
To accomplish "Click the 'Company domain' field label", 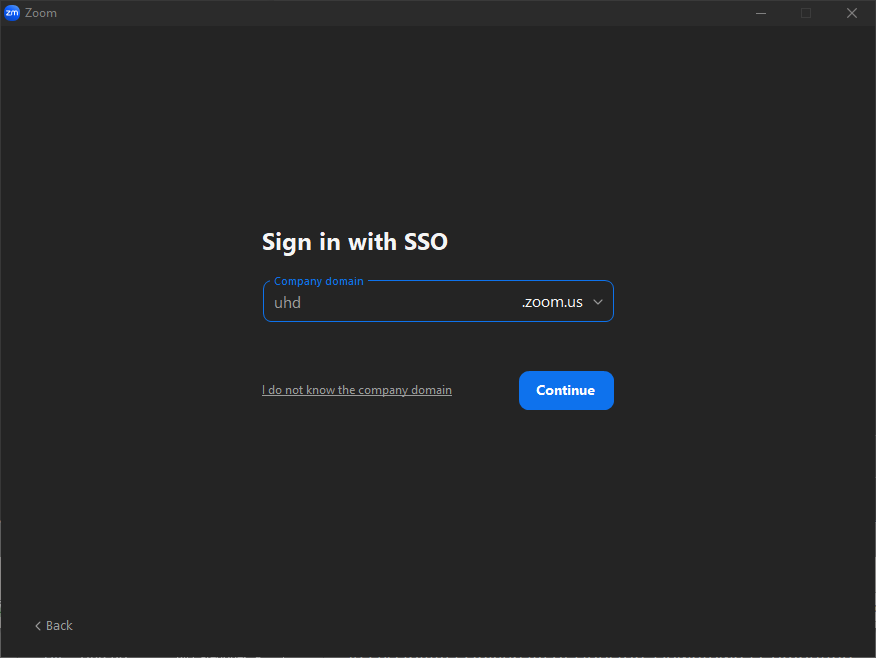I will point(318,281).
